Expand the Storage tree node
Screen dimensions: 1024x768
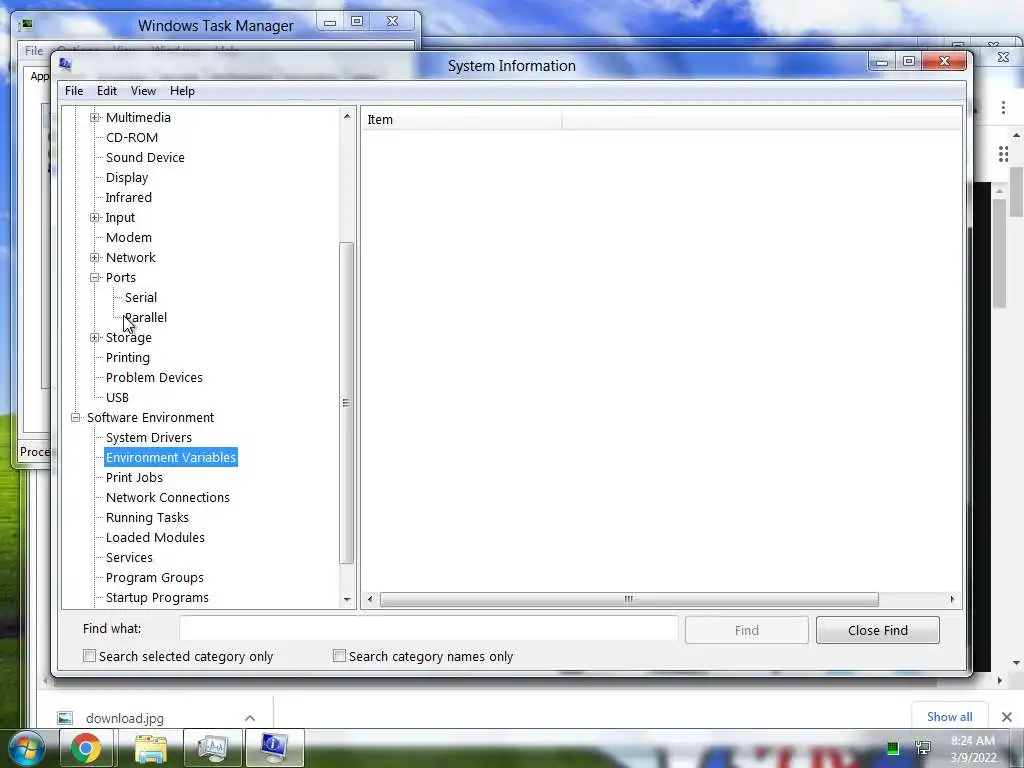coord(95,338)
